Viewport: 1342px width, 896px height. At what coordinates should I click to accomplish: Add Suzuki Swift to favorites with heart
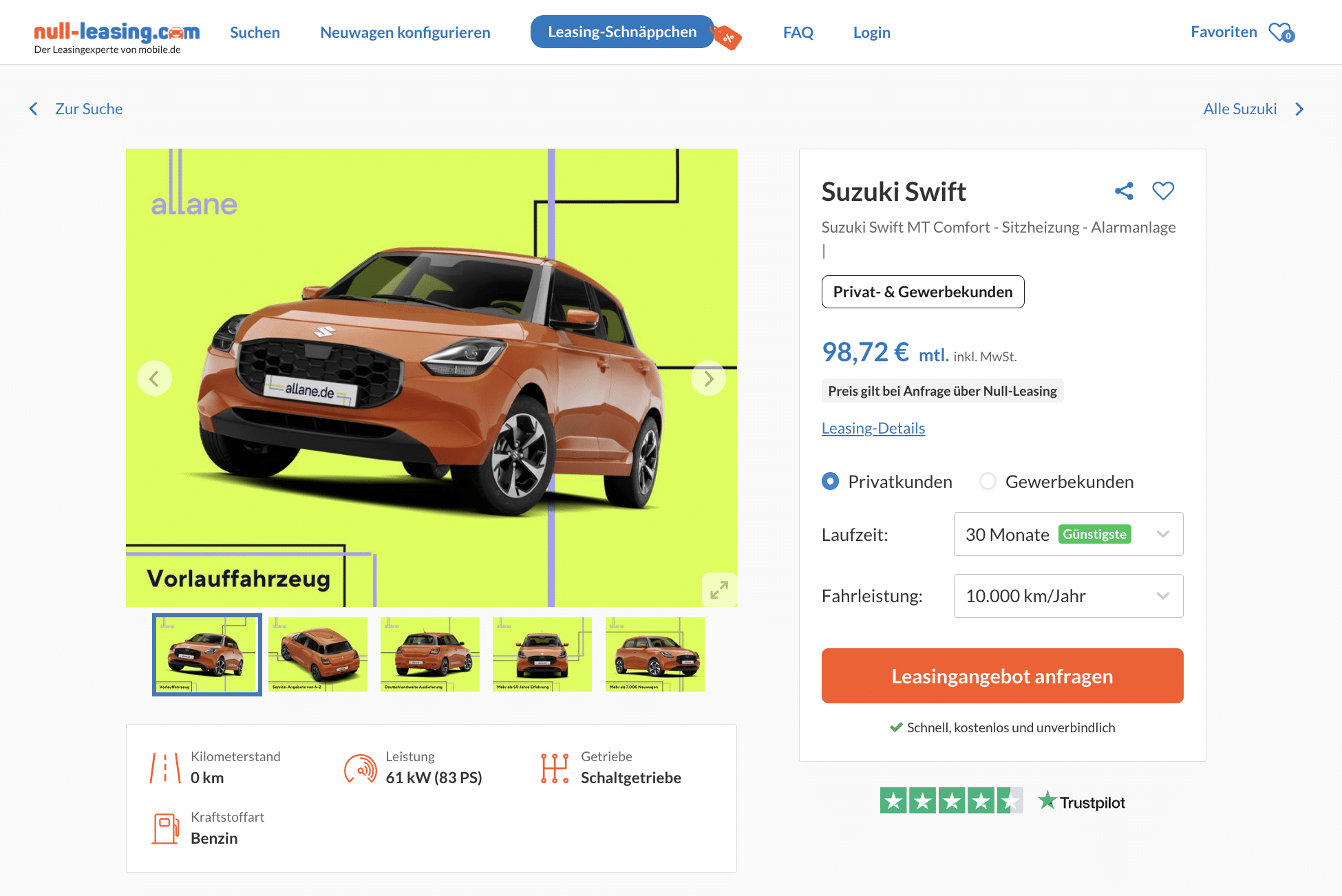[x=1163, y=191]
